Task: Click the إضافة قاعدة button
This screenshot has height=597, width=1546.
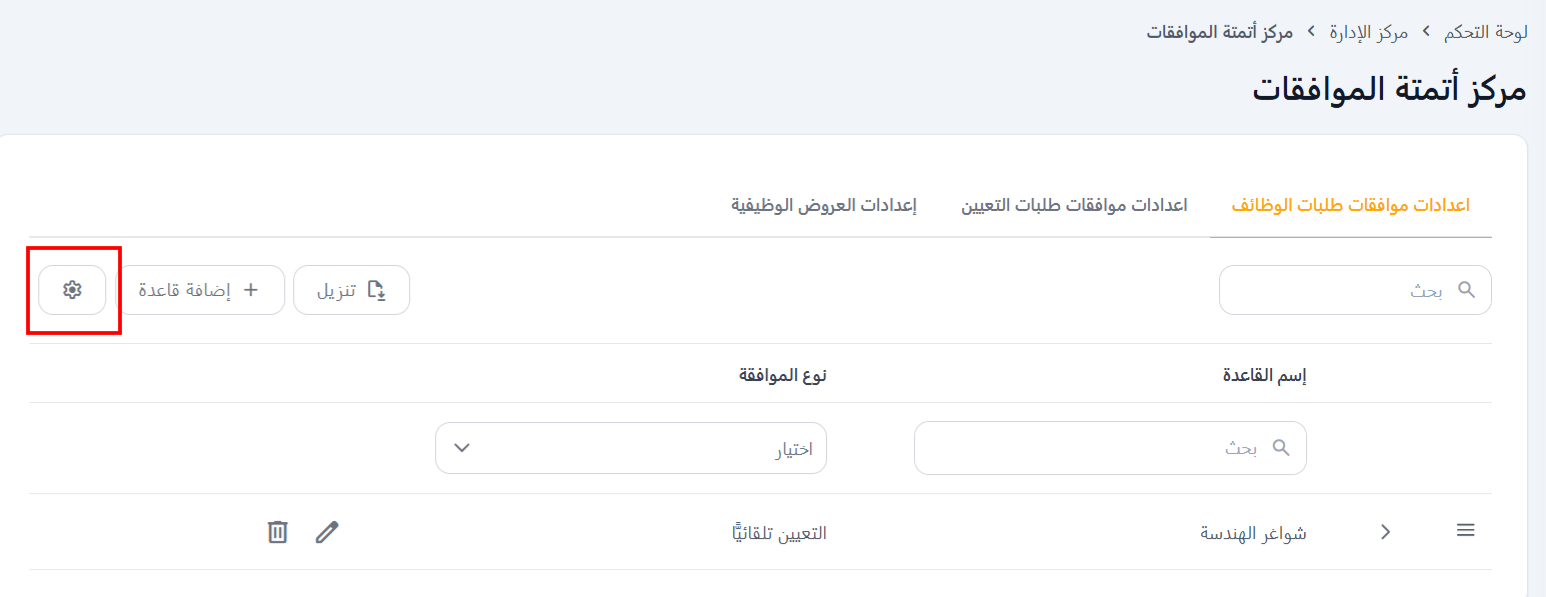Action: pyautogui.click(x=200, y=290)
